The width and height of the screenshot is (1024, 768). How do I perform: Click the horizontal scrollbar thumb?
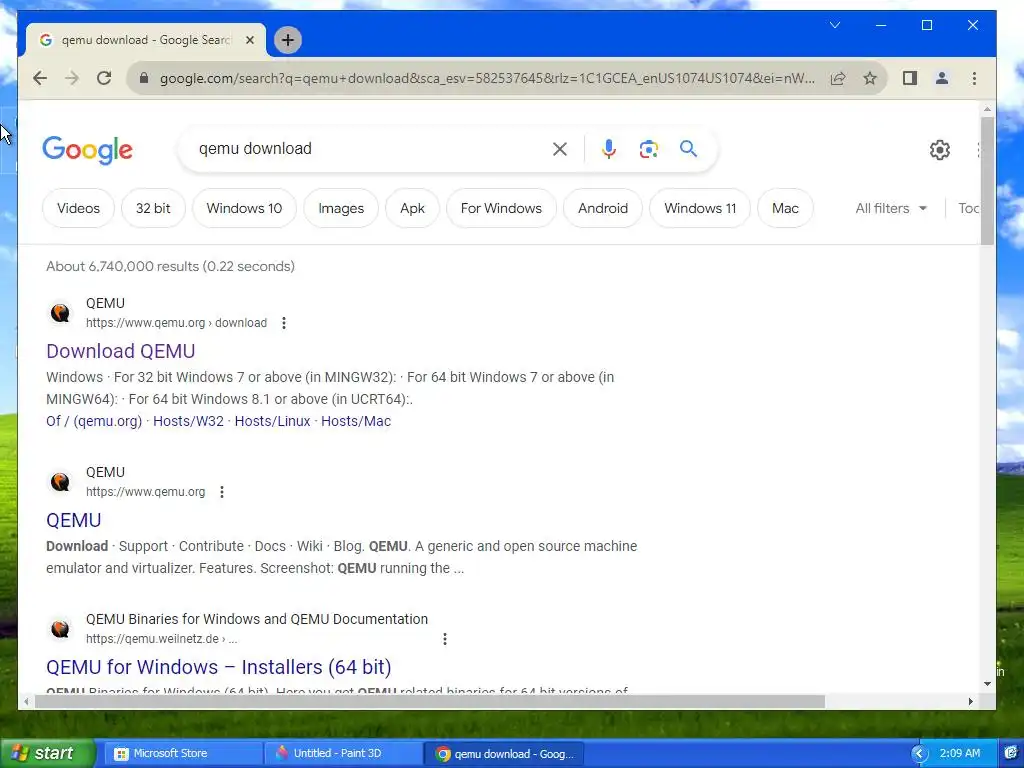[430, 701]
